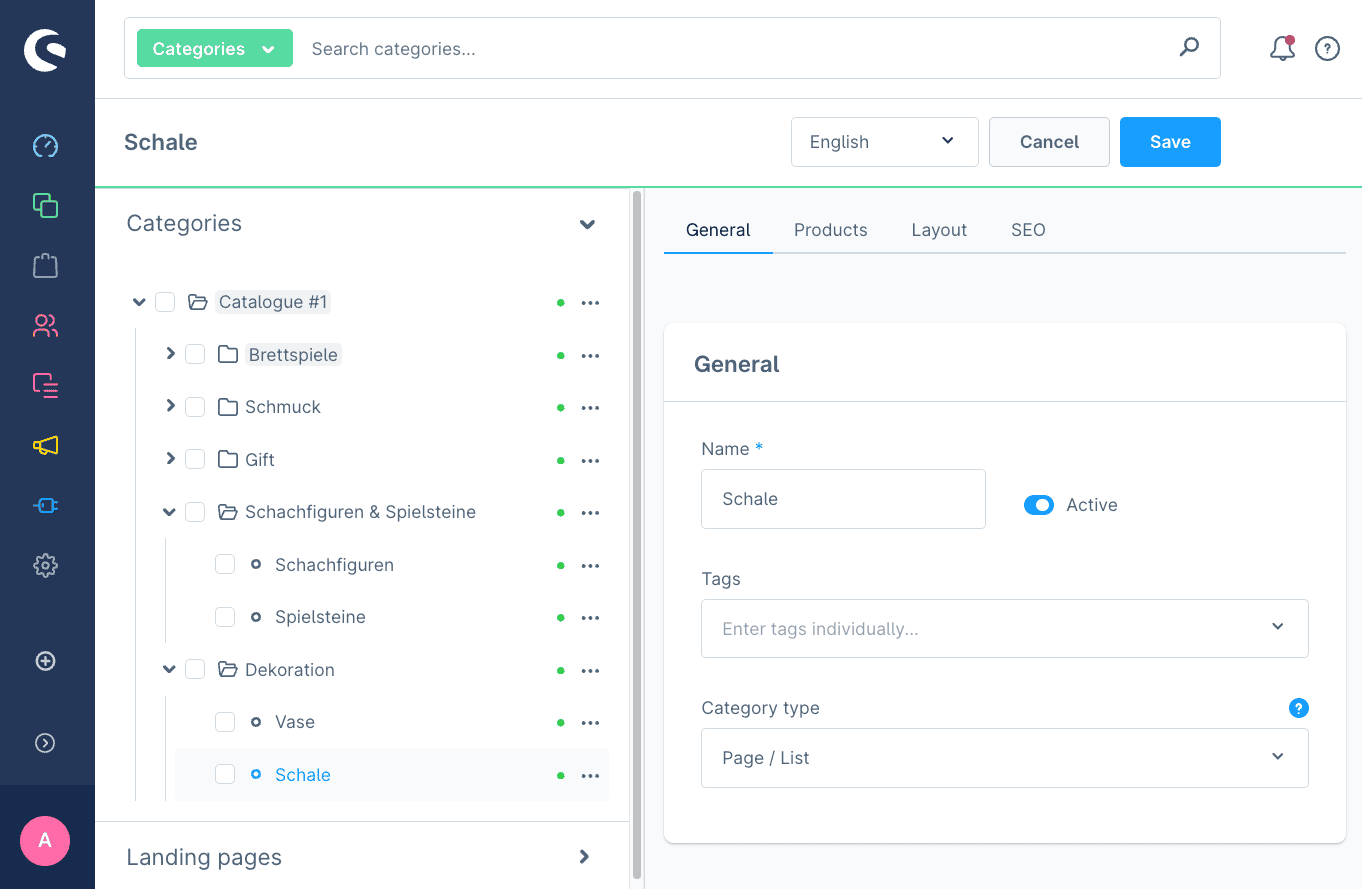The image size is (1362, 889).
Task: Select the Spielsteine category
Action: 320,617
